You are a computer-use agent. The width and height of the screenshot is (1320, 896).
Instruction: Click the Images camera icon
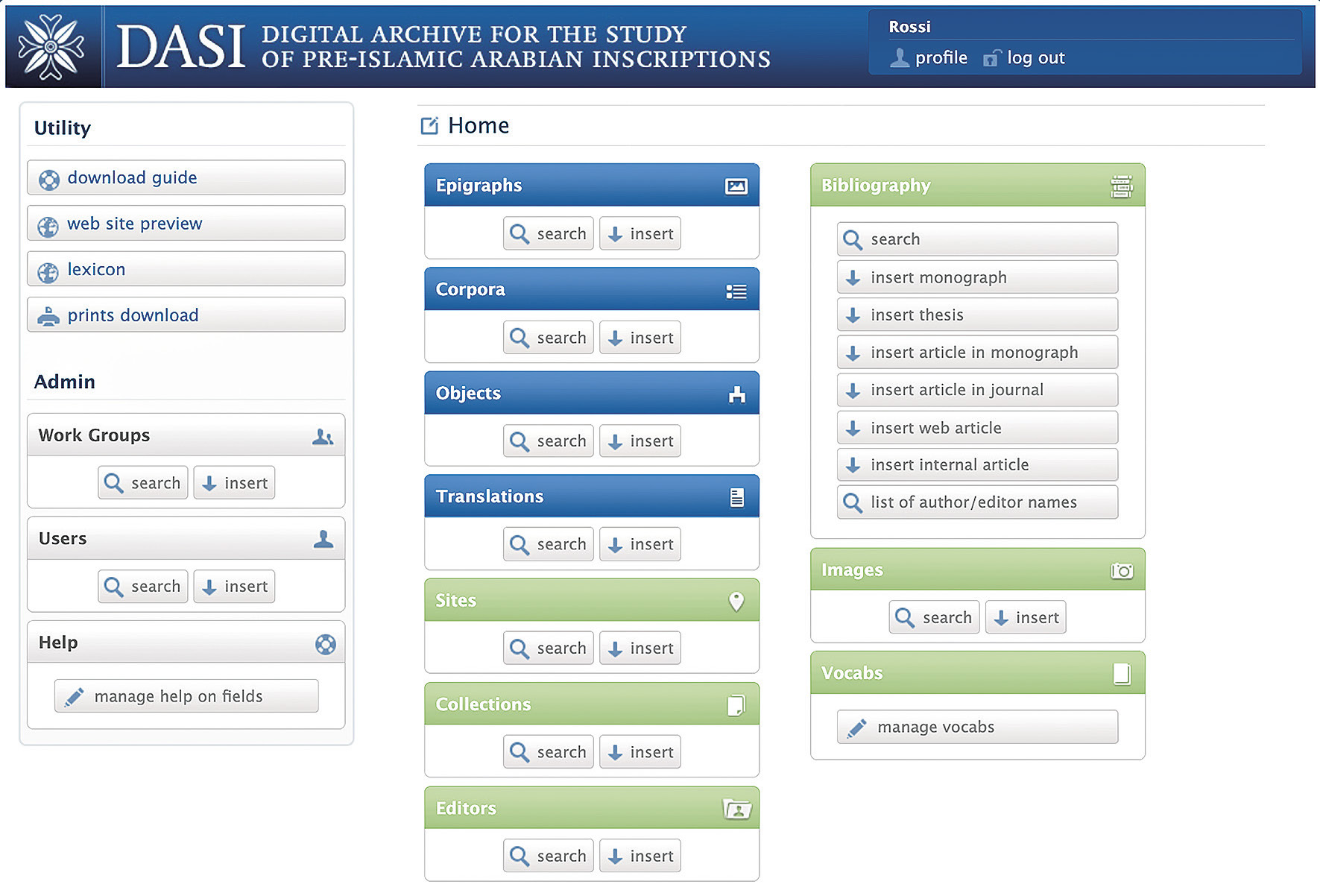coord(1121,571)
